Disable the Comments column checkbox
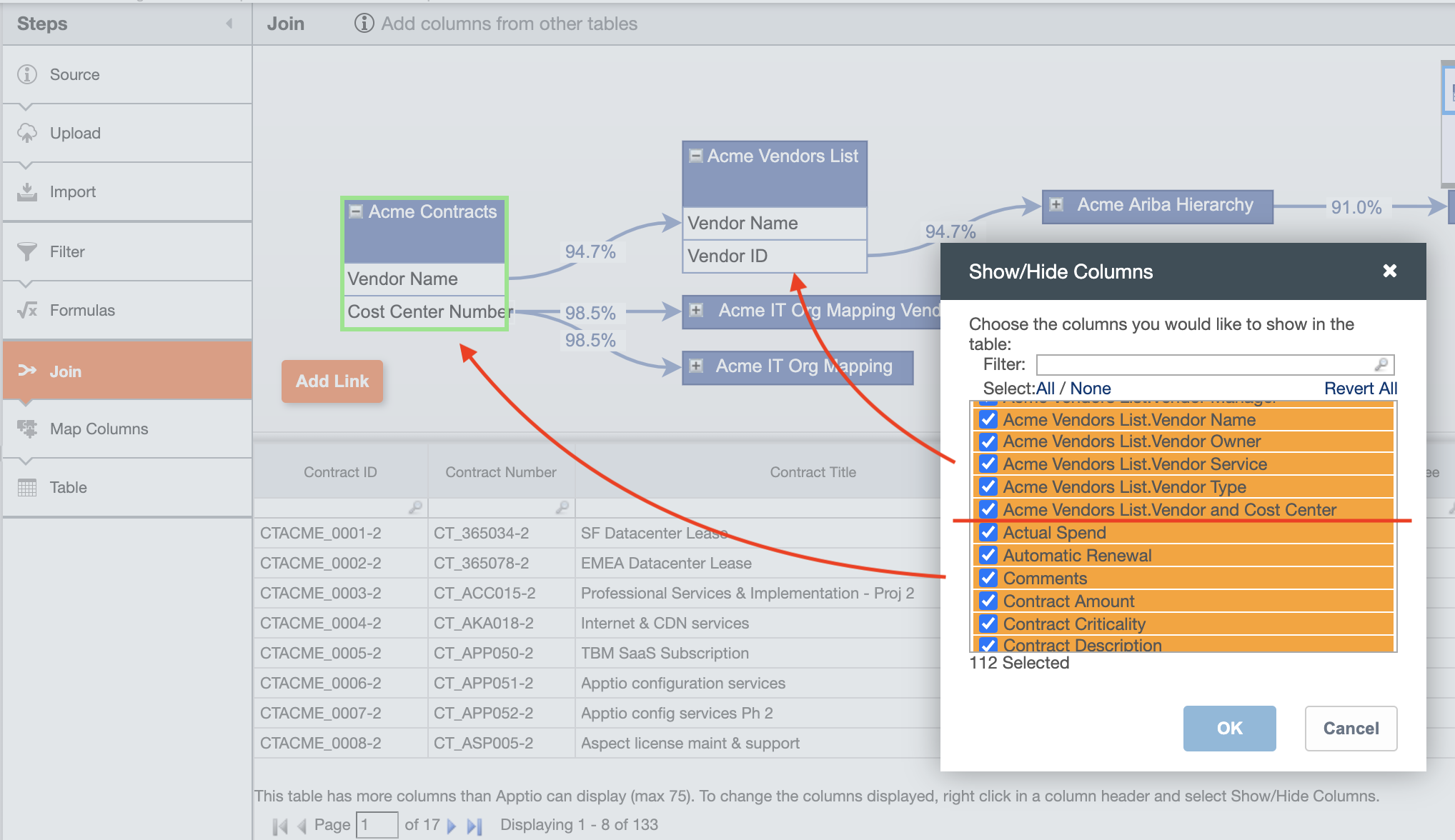The height and width of the screenshot is (840, 1455). [988, 578]
